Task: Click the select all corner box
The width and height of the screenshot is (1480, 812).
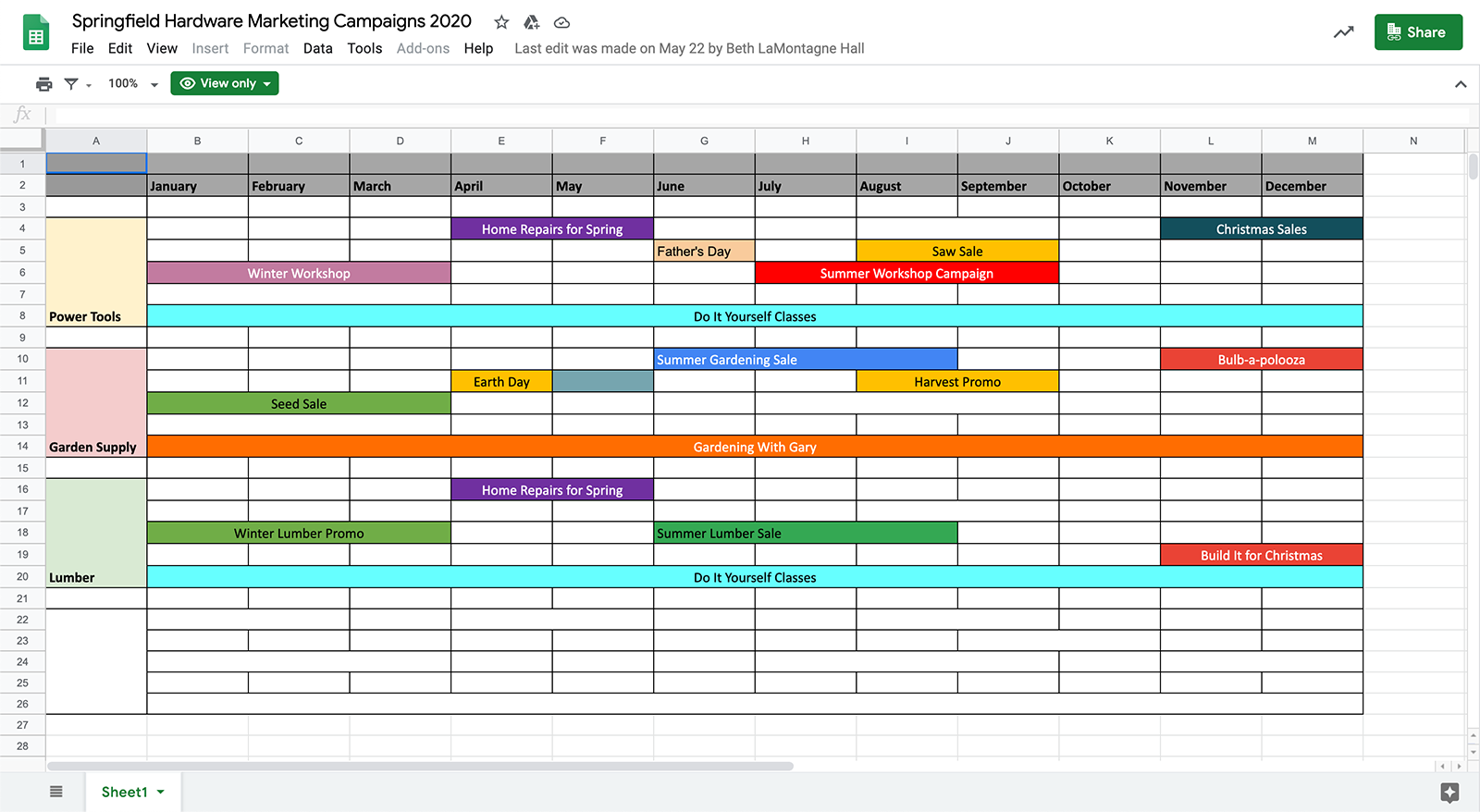Action: [22, 140]
